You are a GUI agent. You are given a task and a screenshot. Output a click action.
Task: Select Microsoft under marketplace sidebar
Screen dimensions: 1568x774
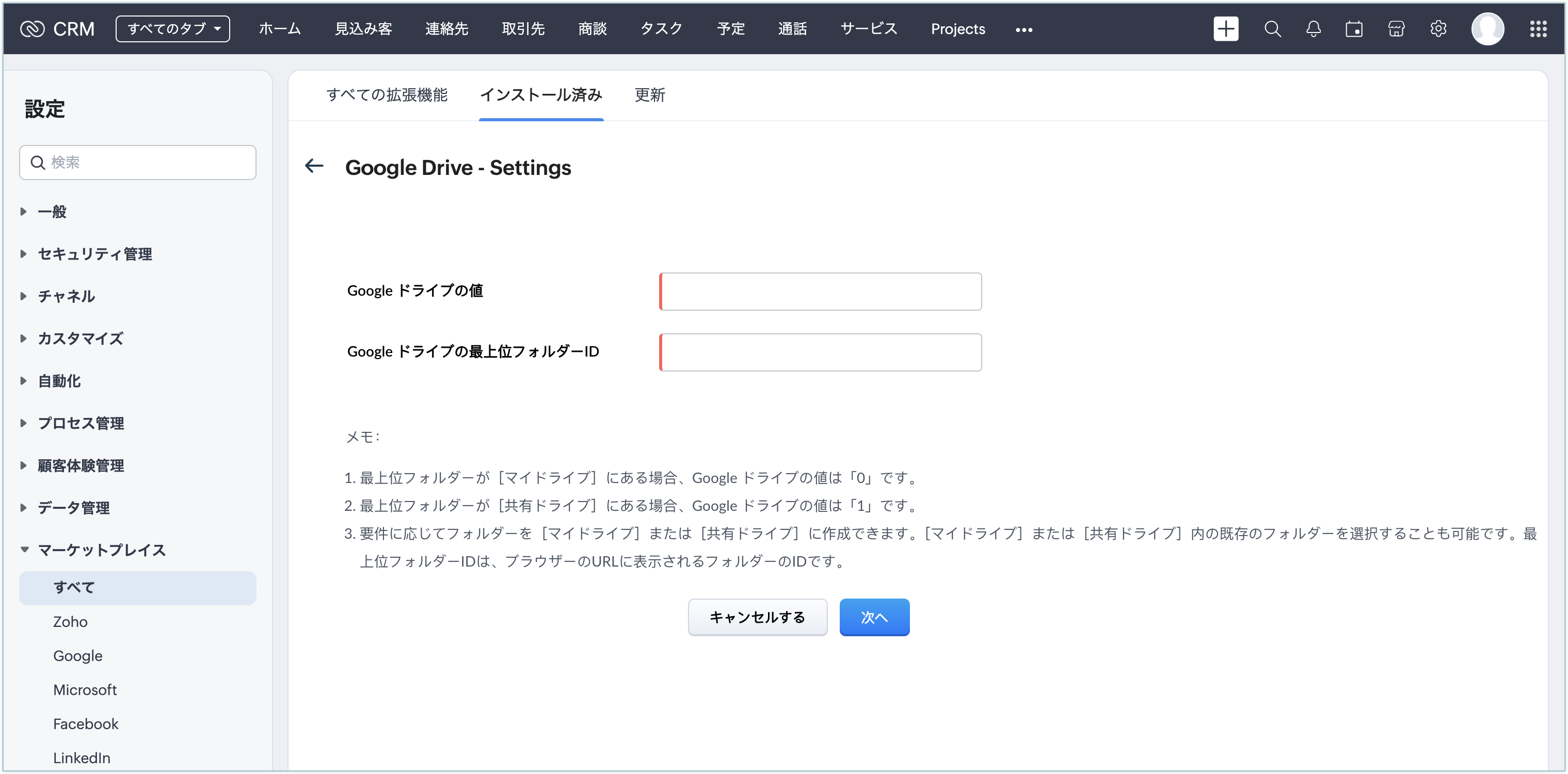point(85,689)
